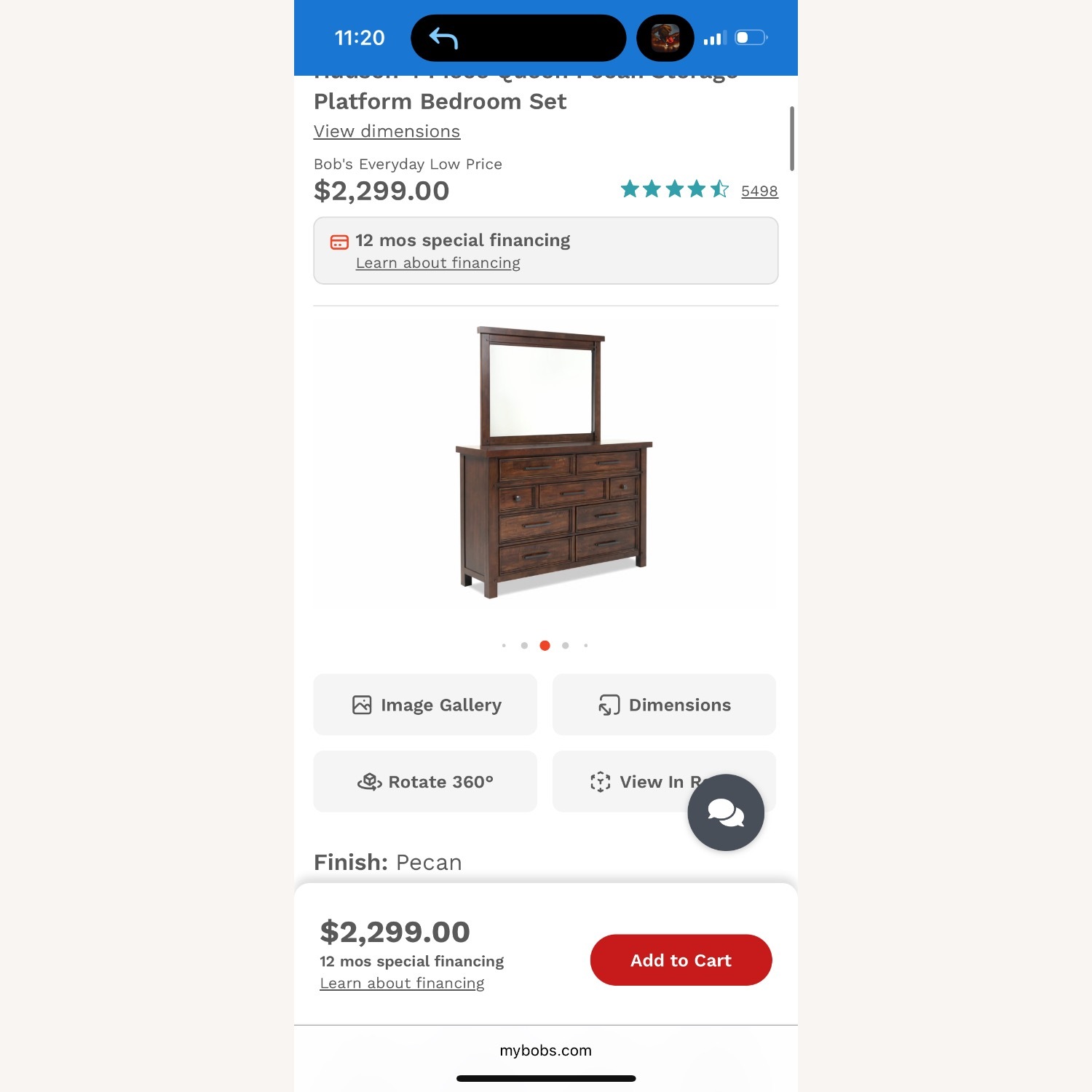This screenshot has width=1092, height=1092.
Task: Open the View In Room AR icon
Action: (601, 781)
